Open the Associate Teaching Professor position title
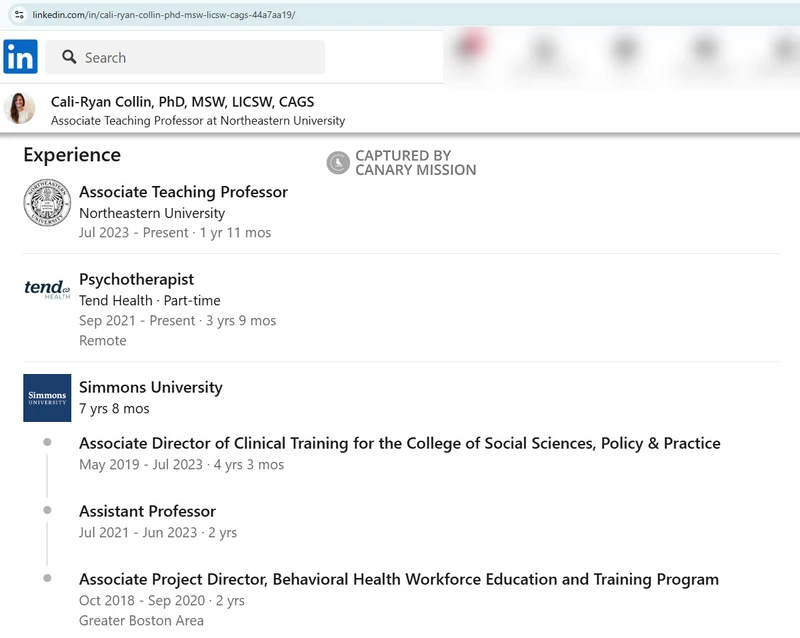 [x=183, y=192]
